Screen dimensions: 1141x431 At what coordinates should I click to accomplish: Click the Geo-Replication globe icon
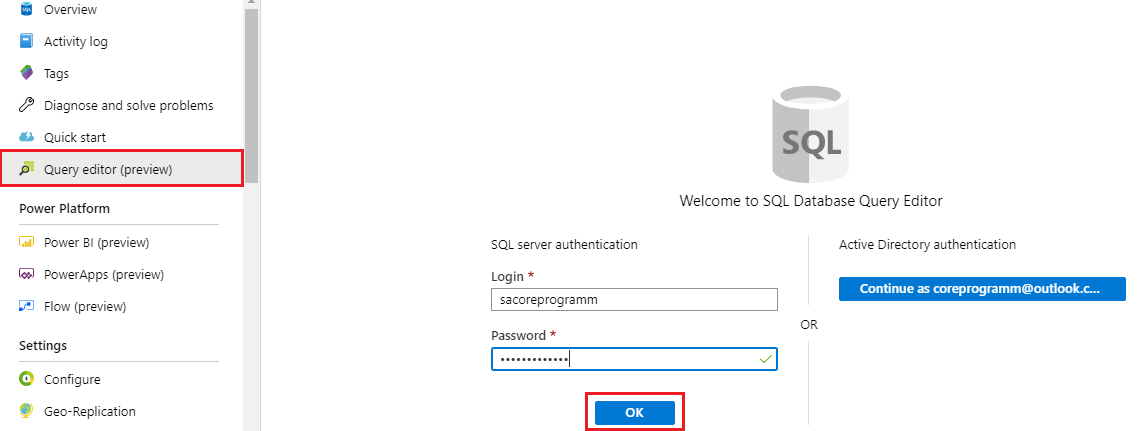pyautogui.click(x=27, y=411)
